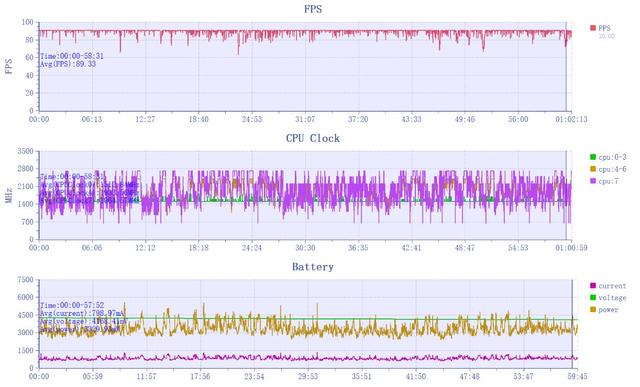Click the 24:53 tick on FPS timeline
Image resolution: width=640 pixels, height=387 pixels.
click(251, 119)
